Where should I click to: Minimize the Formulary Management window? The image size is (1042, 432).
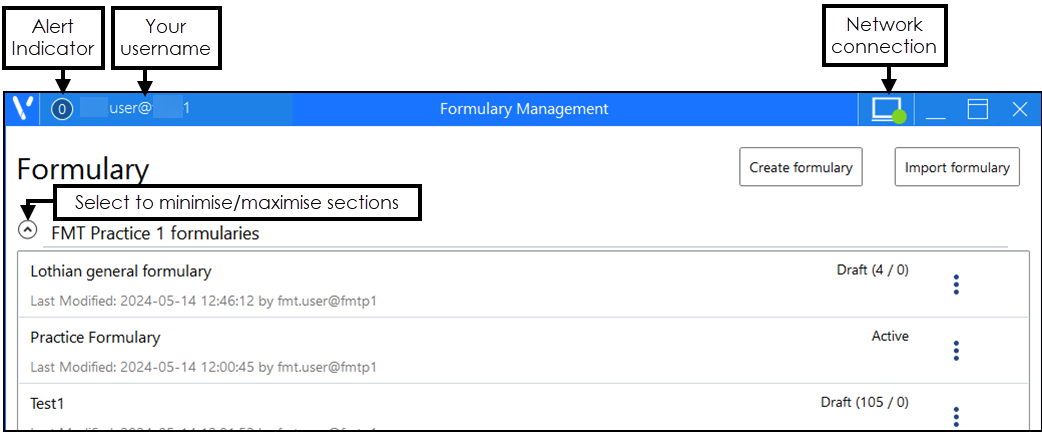click(x=936, y=110)
